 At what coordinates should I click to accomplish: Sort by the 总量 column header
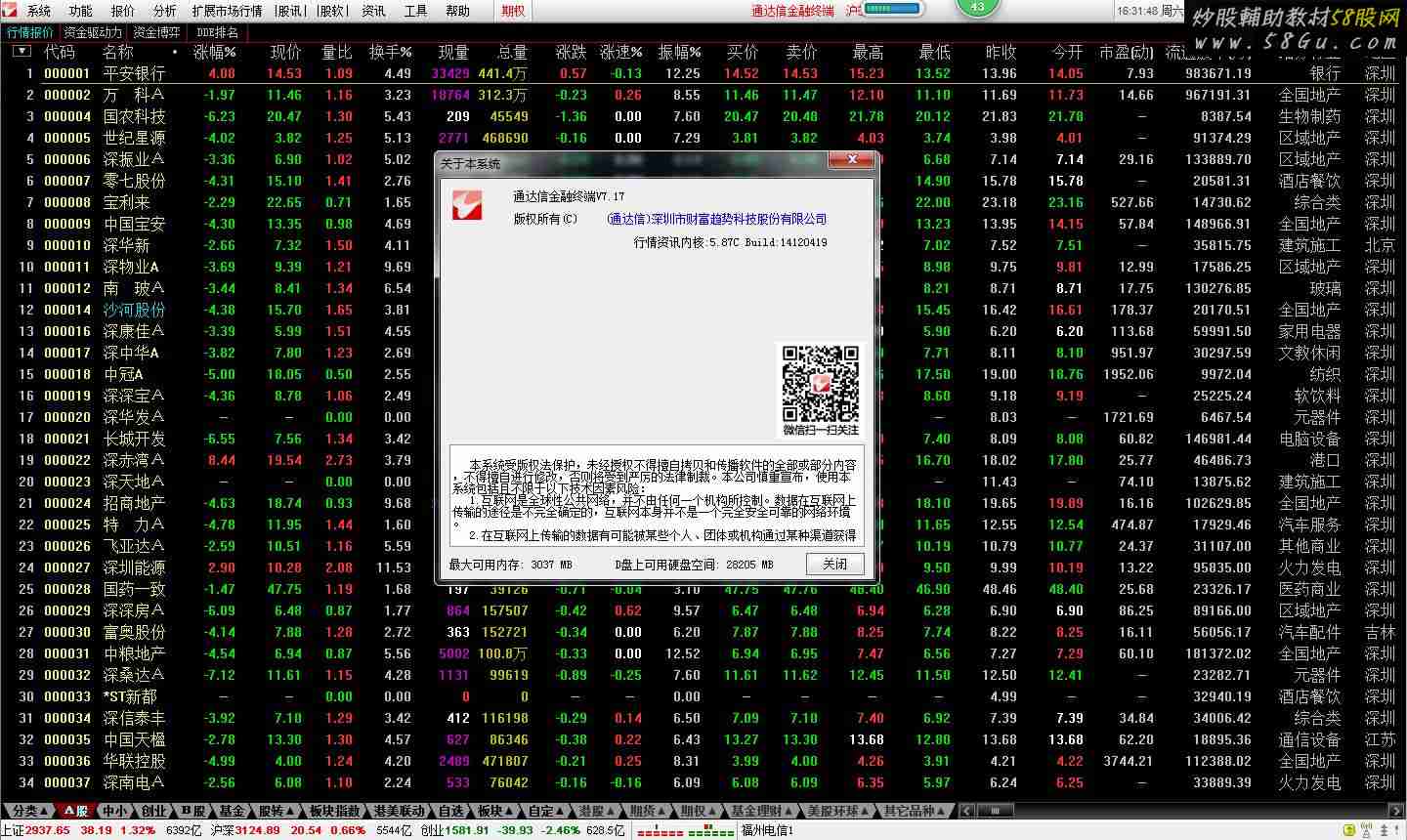point(512,51)
